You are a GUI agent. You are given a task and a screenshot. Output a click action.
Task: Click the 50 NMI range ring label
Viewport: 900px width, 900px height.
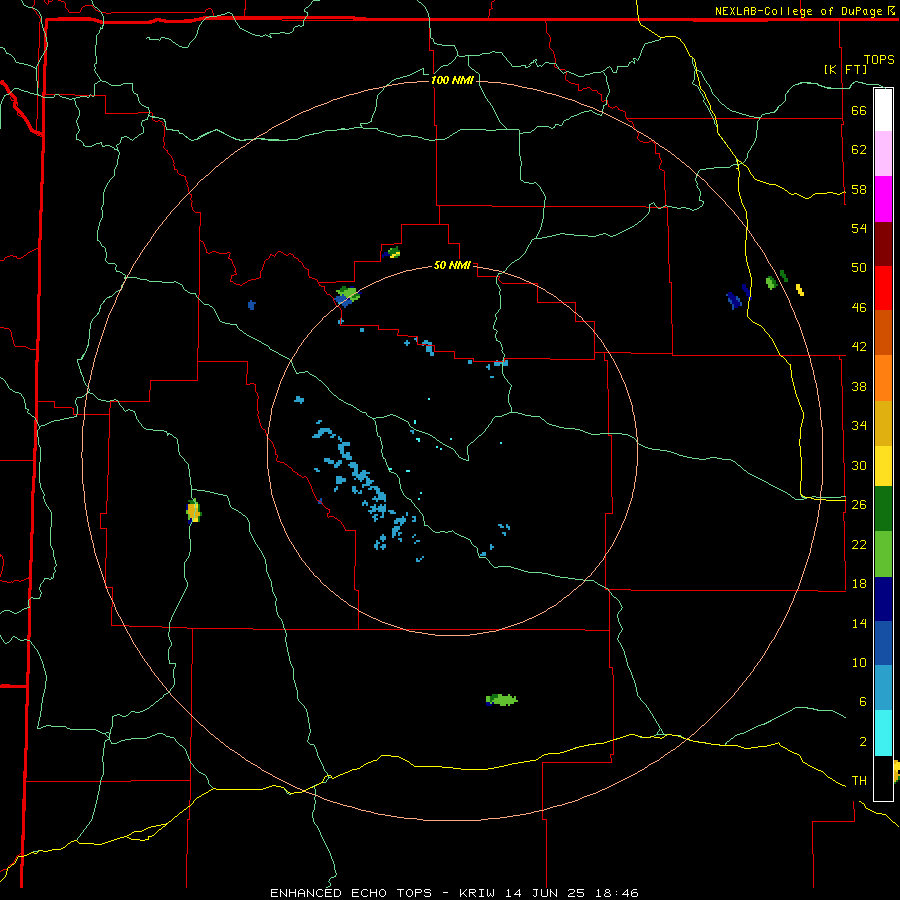[x=452, y=265]
